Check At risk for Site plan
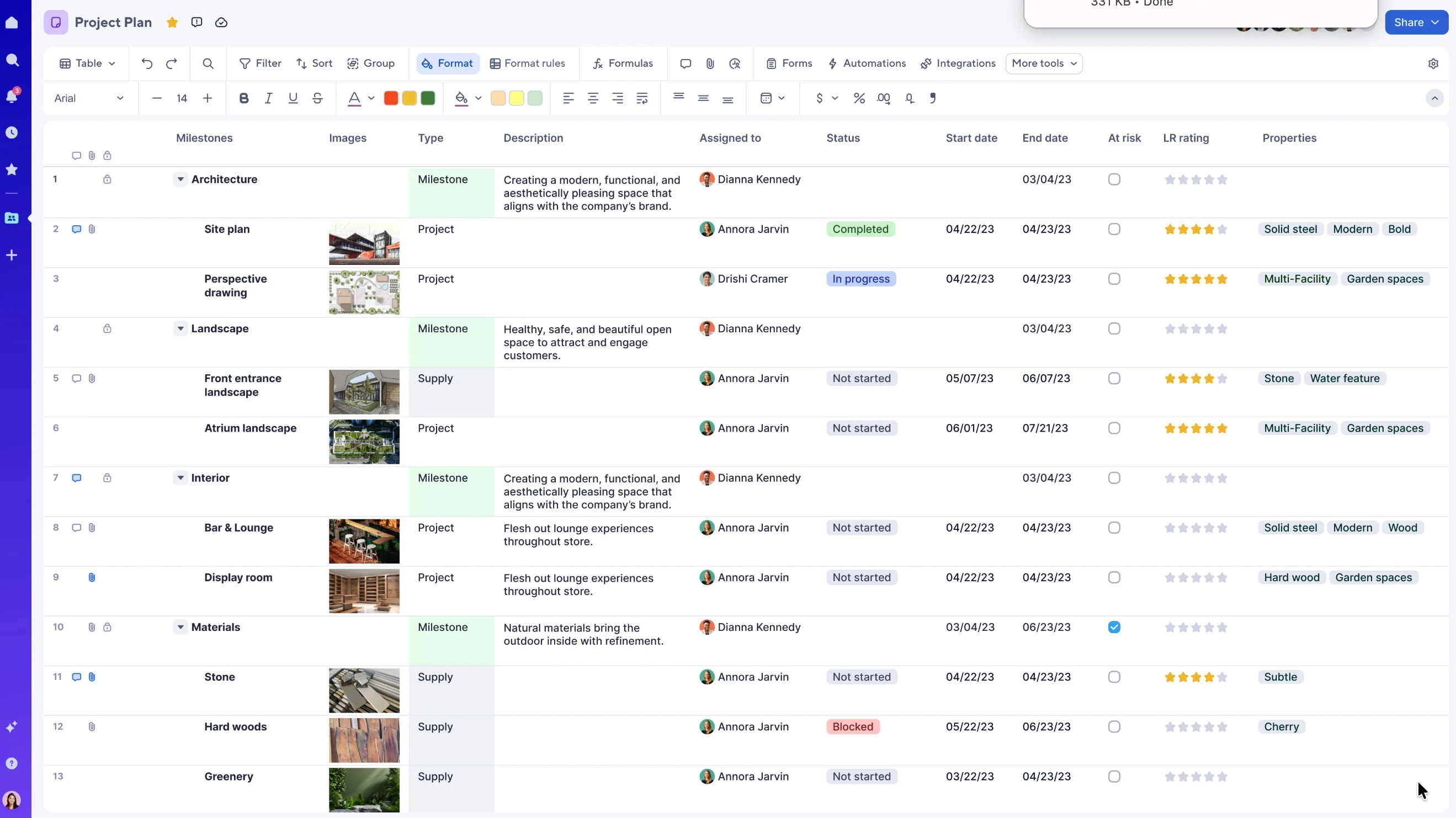 (1114, 229)
